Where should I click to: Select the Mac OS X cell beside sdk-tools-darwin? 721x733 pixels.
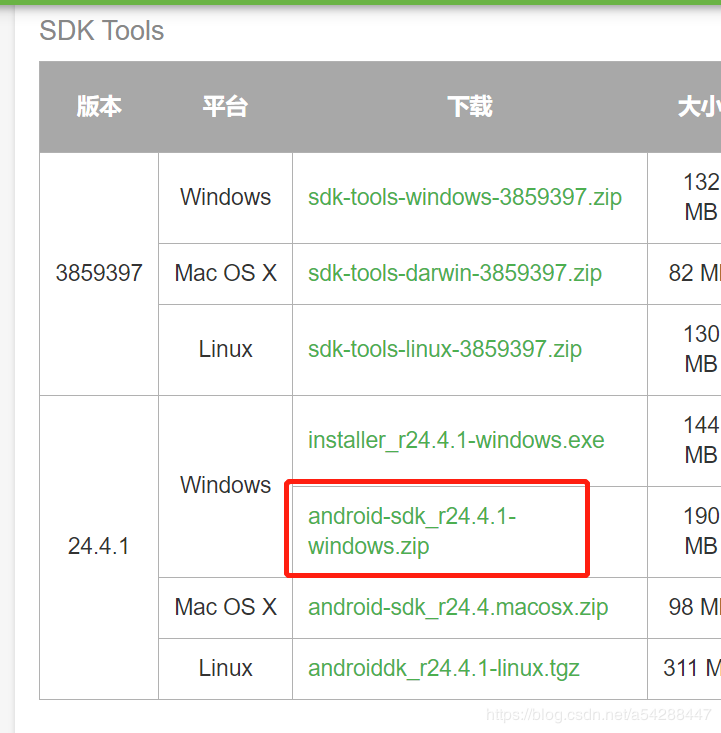pyautogui.click(x=225, y=273)
